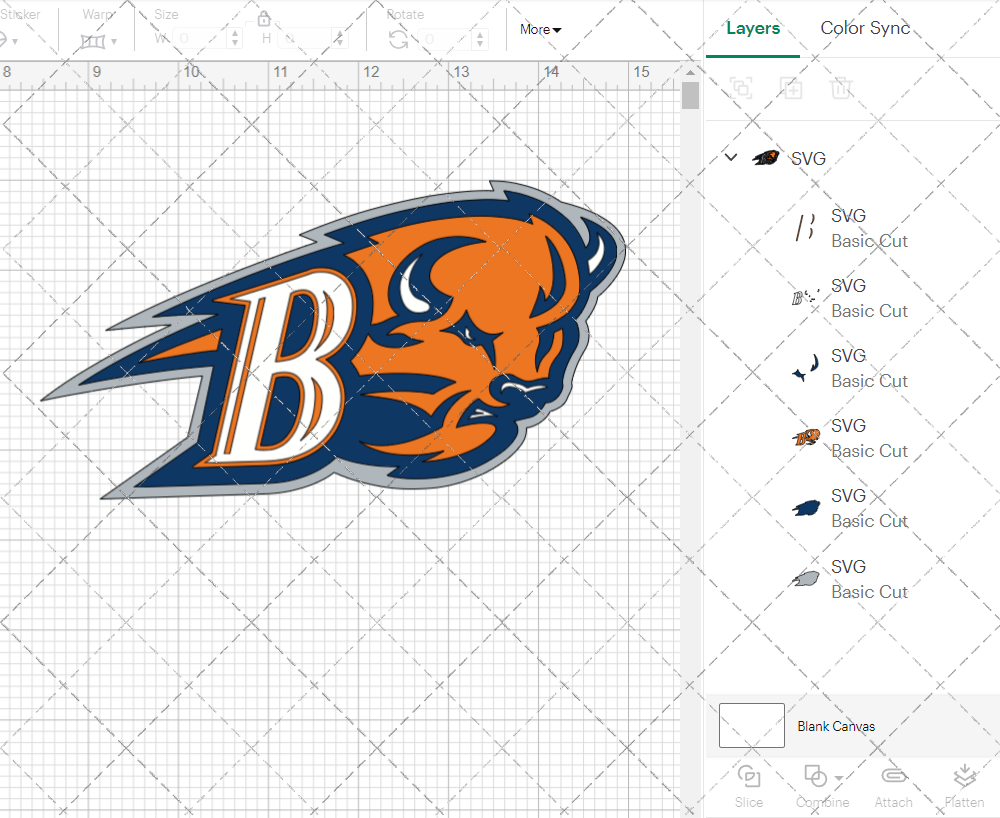Open the Blank Canvas white color swatch
The width and height of the screenshot is (1000, 818).
pyautogui.click(x=751, y=726)
